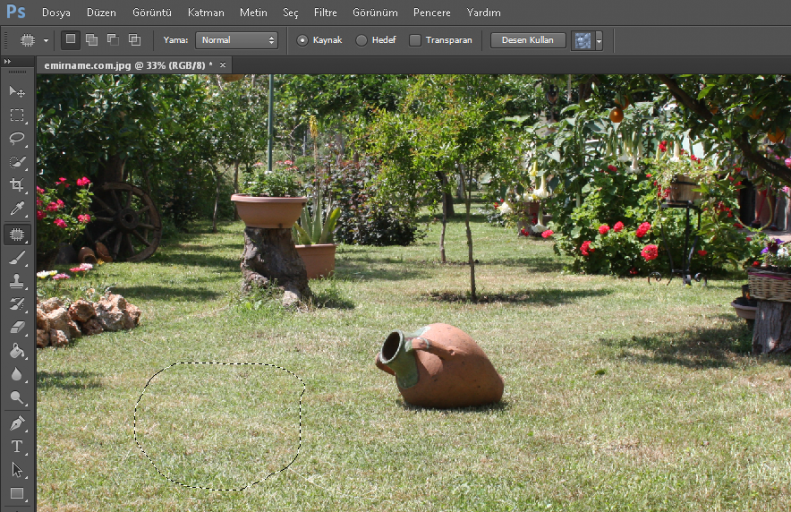This screenshot has height=512, width=791.
Task: Select the Kaynak radio button
Action: (x=302, y=40)
